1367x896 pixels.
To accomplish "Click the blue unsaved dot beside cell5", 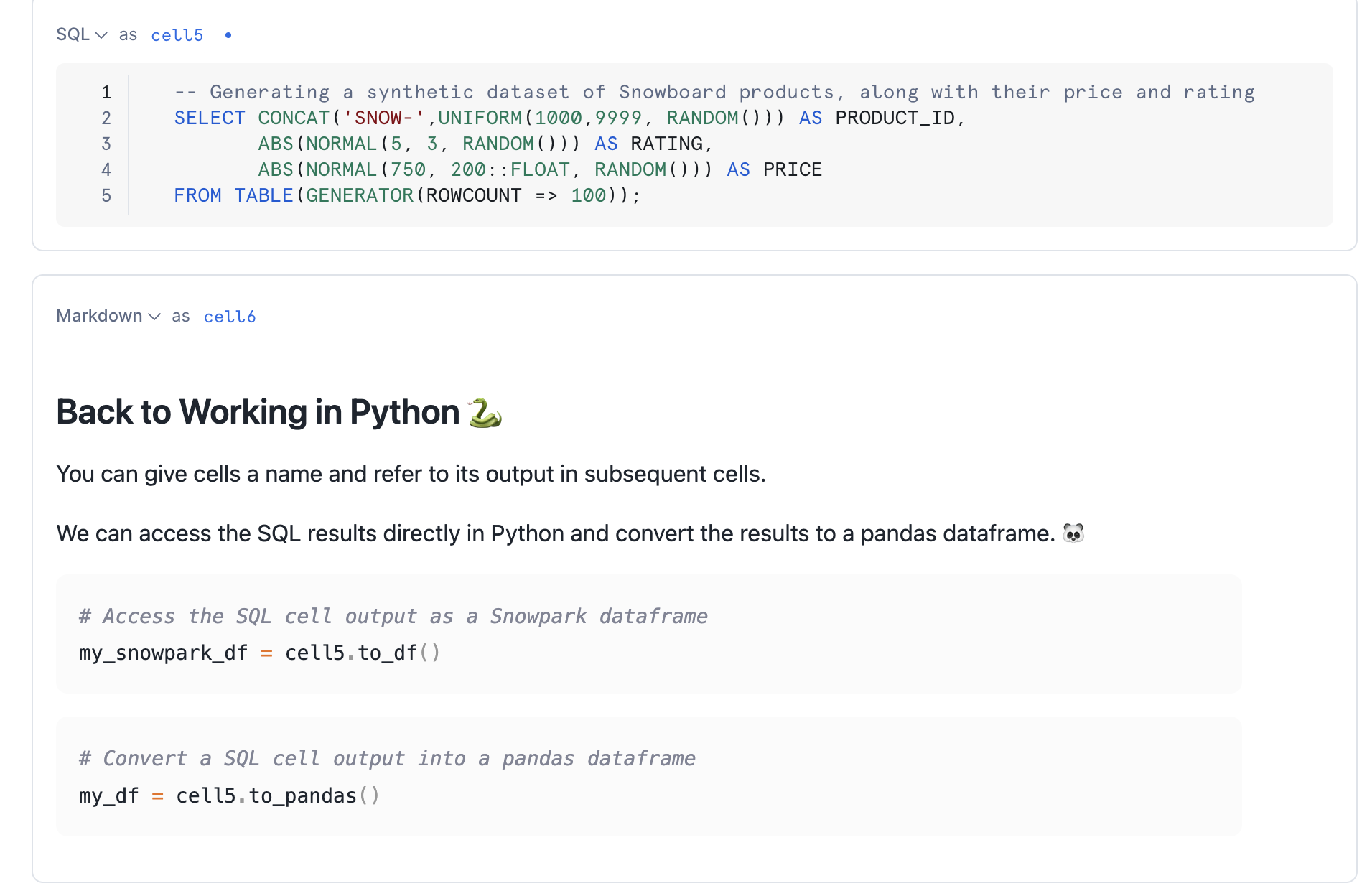I will coord(228,35).
